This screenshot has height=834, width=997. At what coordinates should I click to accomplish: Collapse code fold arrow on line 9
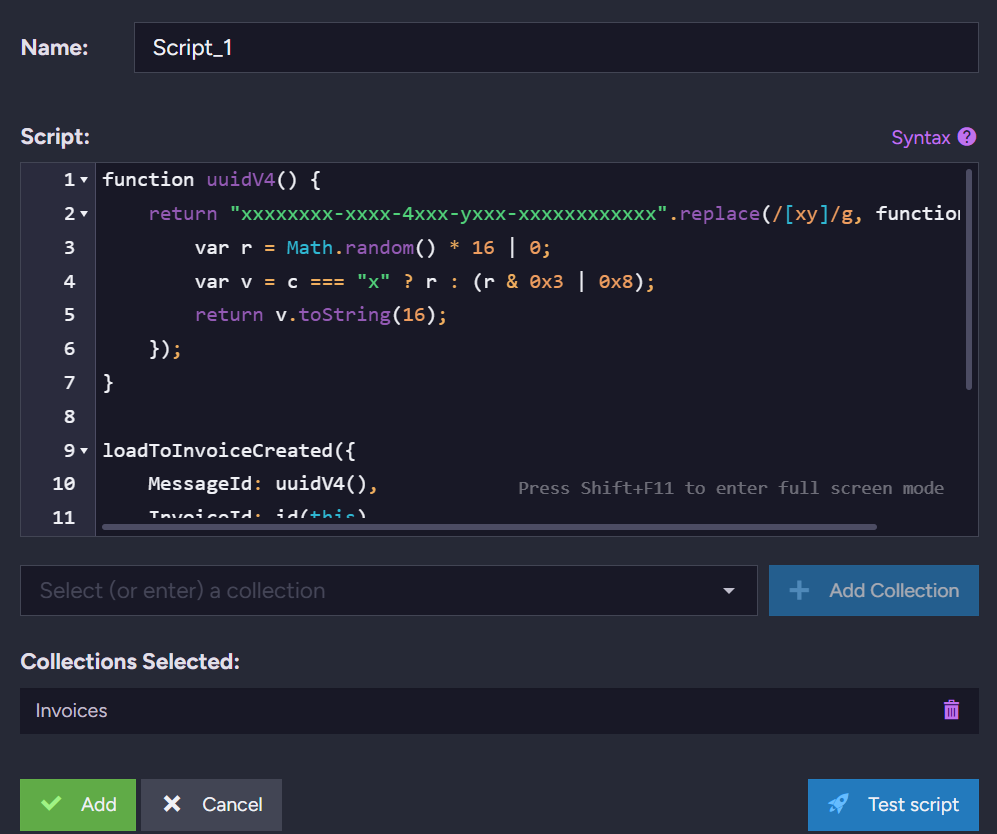tap(84, 451)
